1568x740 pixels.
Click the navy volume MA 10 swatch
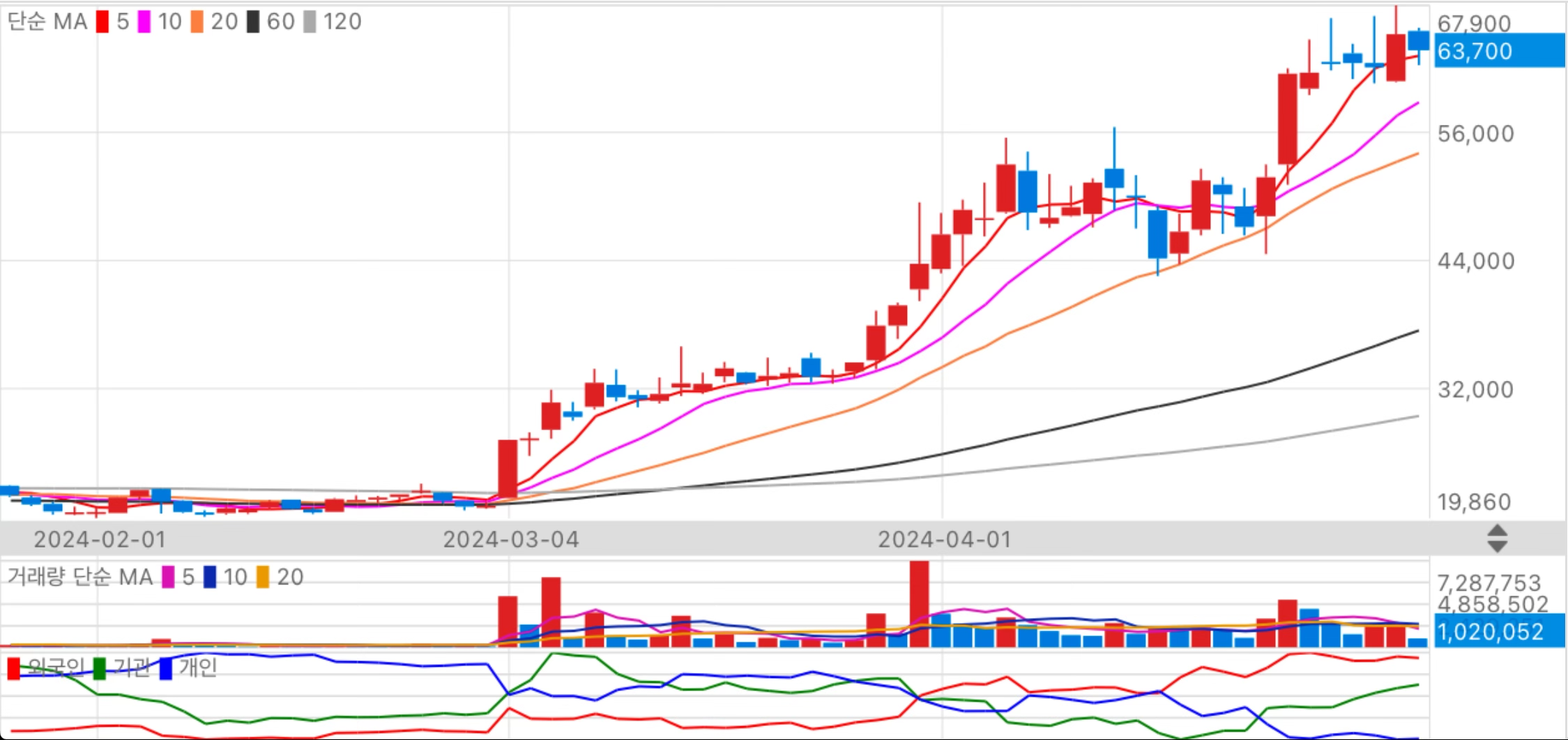pyautogui.click(x=210, y=577)
